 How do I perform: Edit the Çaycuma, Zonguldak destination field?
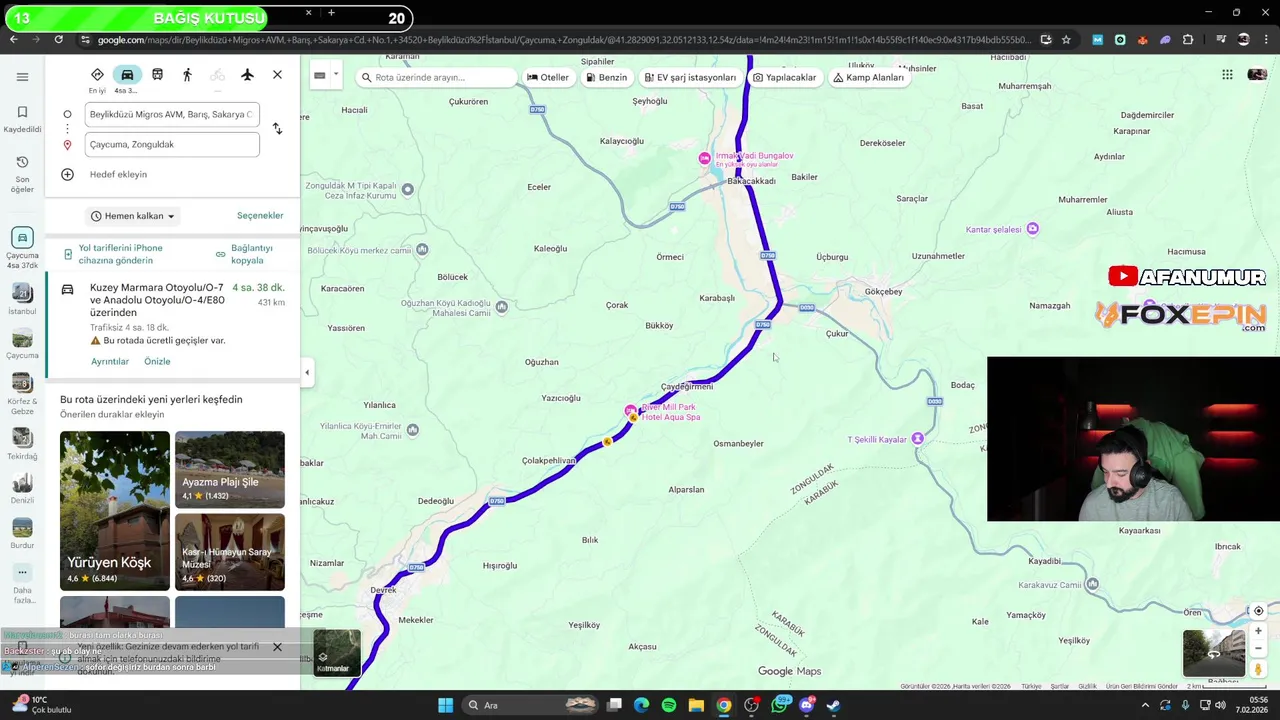click(x=172, y=144)
